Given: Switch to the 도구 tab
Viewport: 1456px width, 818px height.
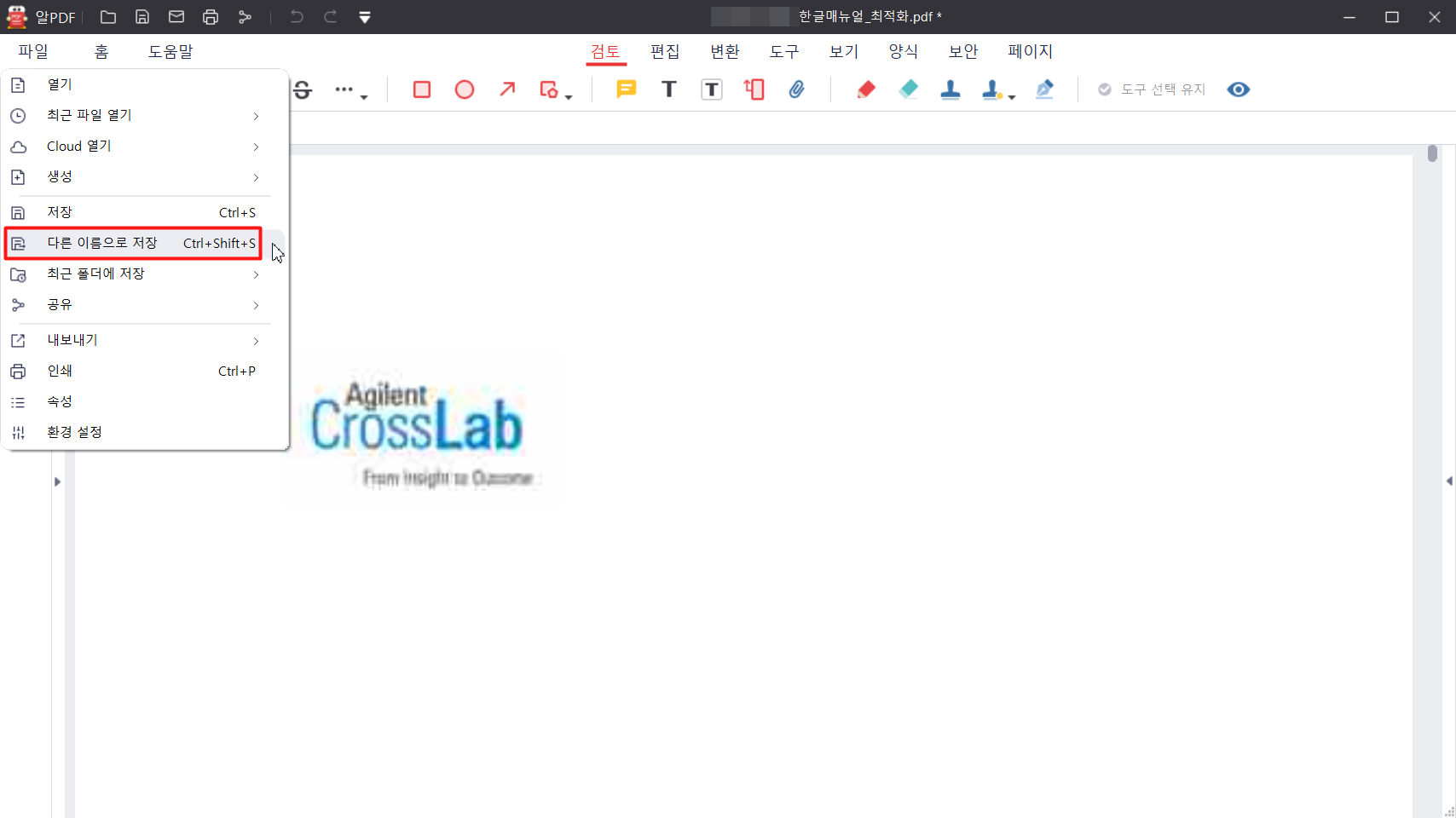Looking at the screenshot, I should (x=784, y=51).
